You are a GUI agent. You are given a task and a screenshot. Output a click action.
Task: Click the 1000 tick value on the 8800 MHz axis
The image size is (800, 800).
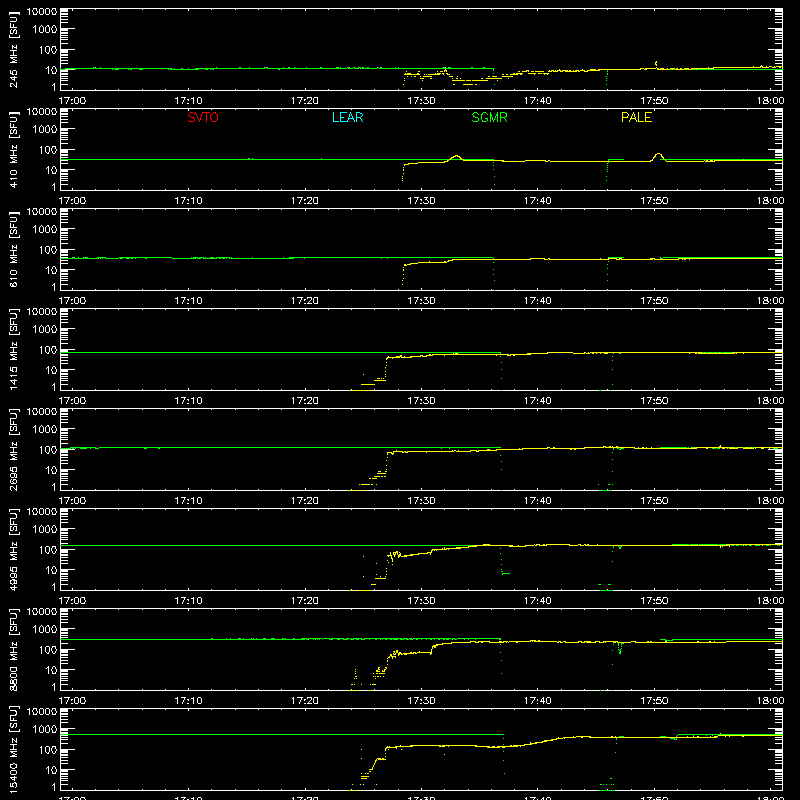(x=45, y=629)
